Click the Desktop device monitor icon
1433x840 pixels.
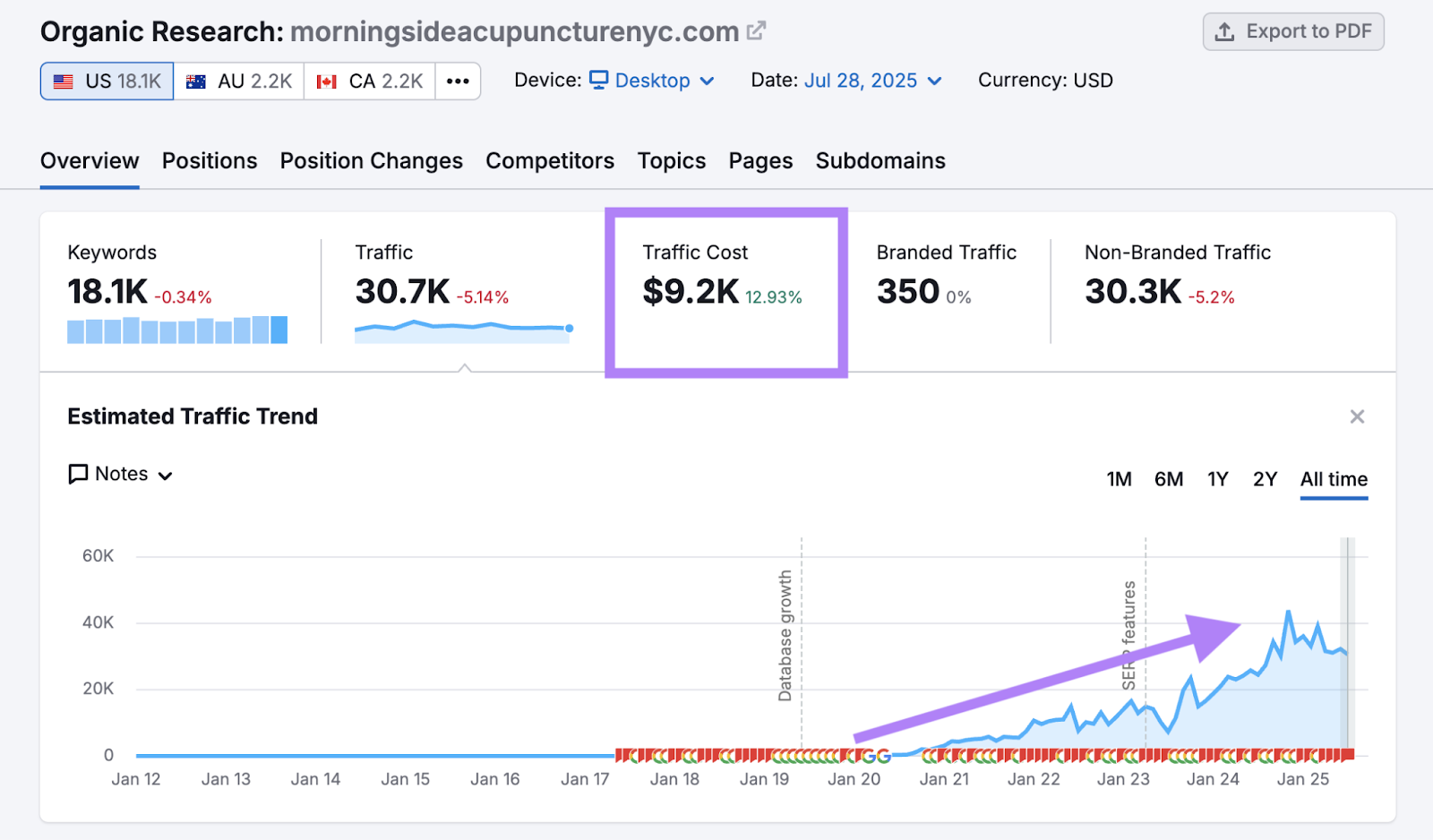[598, 80]
